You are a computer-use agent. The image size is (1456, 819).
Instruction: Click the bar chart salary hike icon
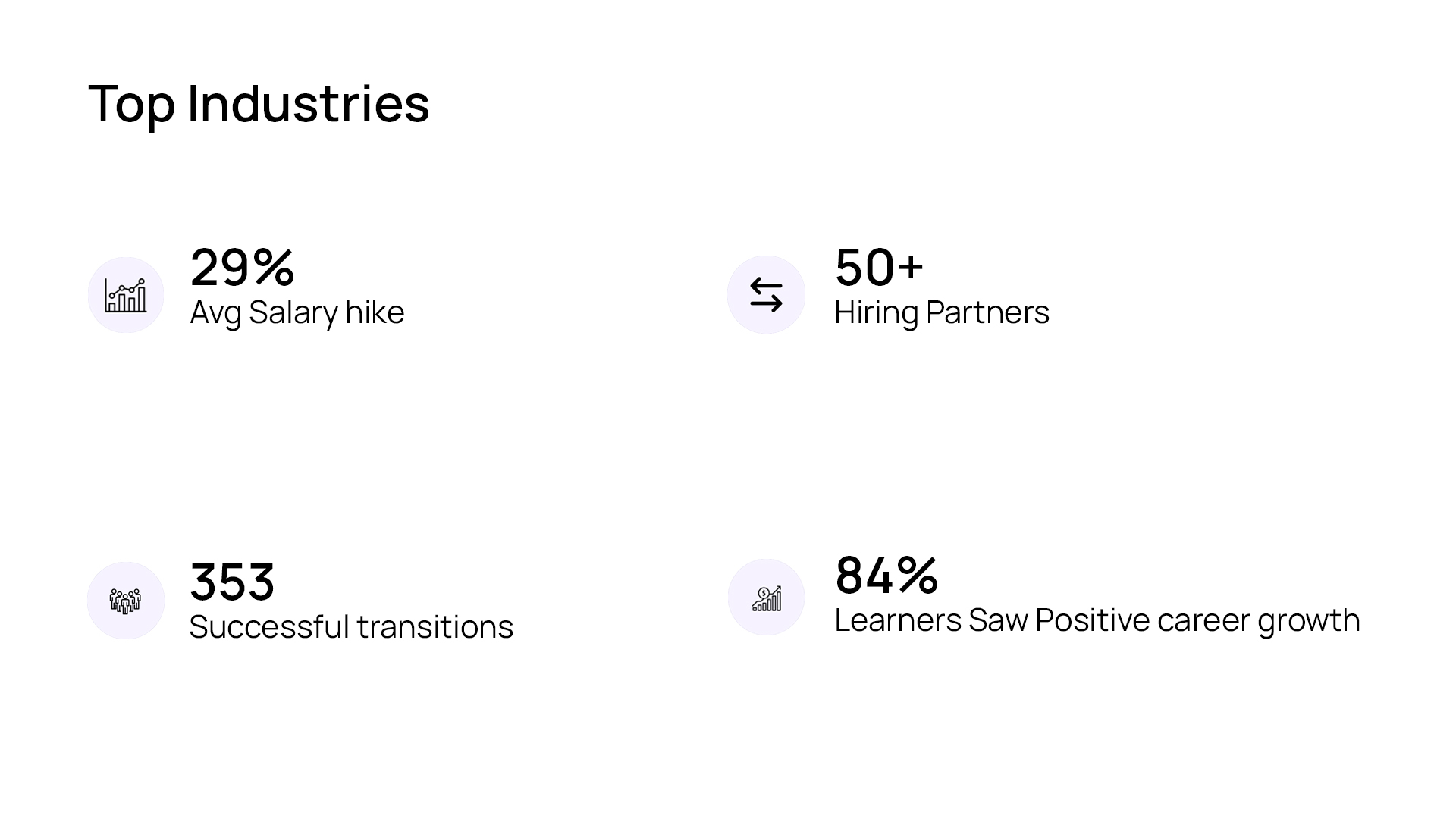coord(126,295)
